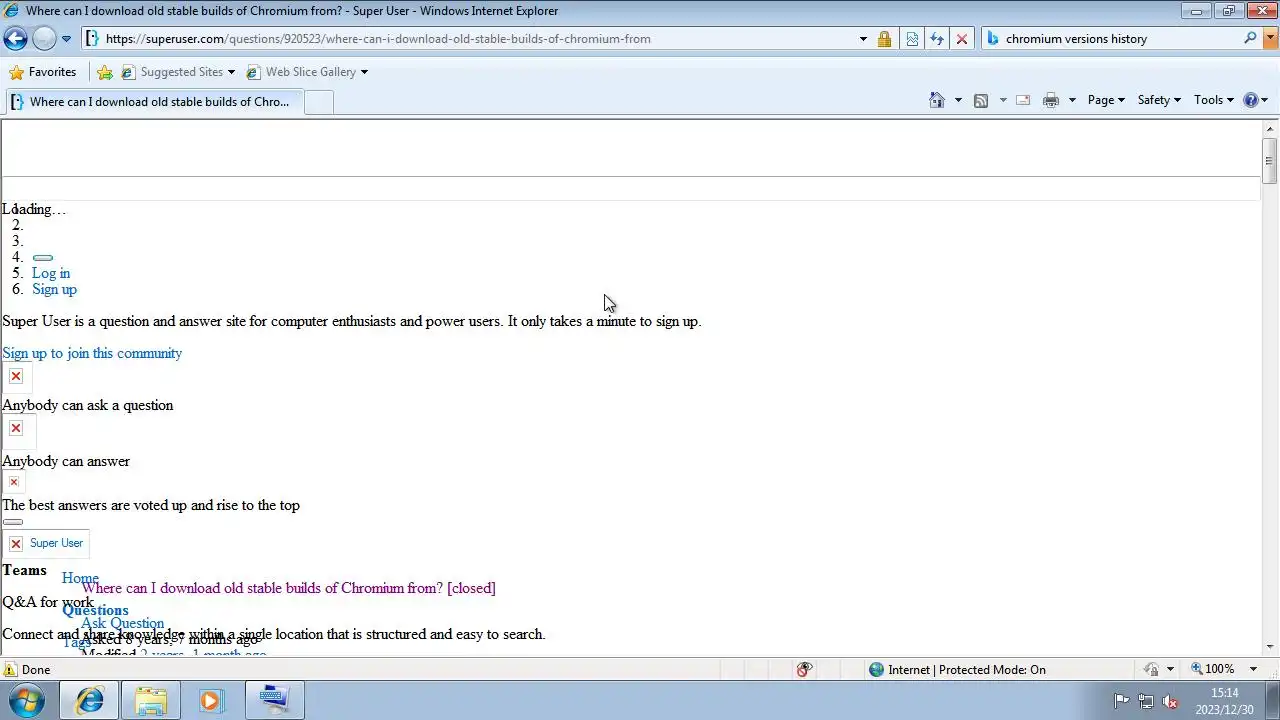This screenshot has height=720, width=1280.
Task: Expand the address bar autocomplete dropdown
Action: [863, 39]
